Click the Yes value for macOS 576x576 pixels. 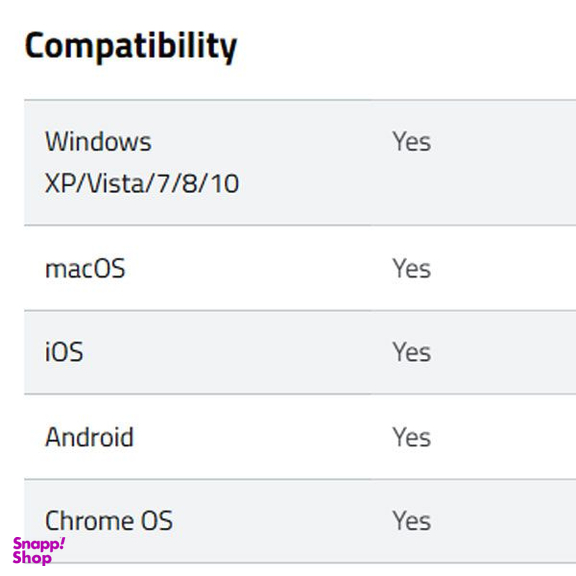pyautogui.click(x=411, y=269)
